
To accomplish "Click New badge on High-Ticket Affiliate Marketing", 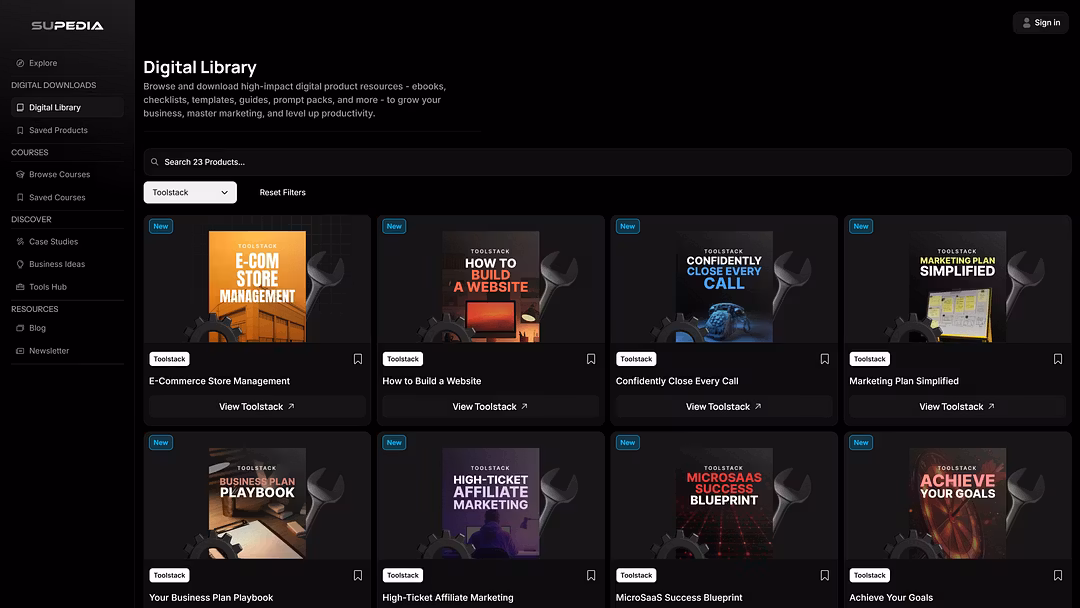I will pyautogui.click(x=394, y=443).
